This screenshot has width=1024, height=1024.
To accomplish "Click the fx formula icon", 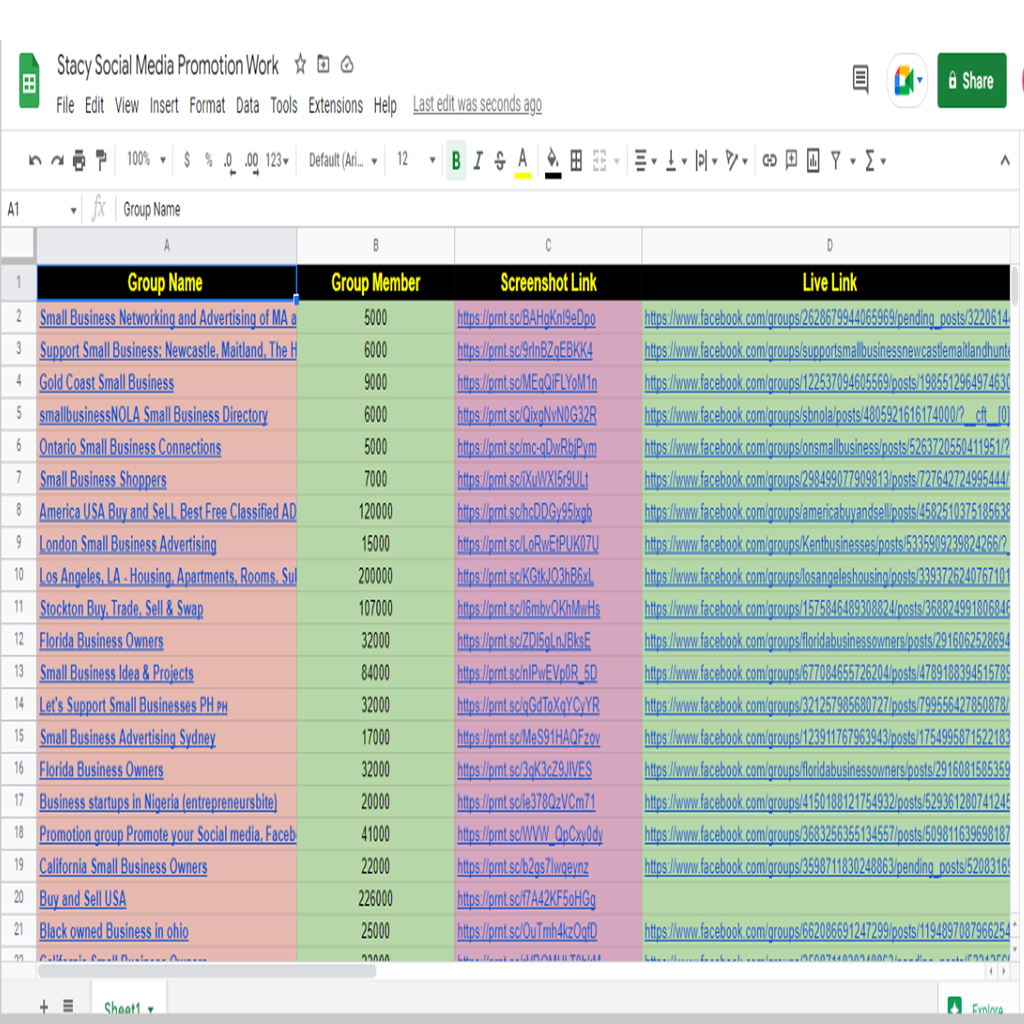I will click(x=99, y=209).
